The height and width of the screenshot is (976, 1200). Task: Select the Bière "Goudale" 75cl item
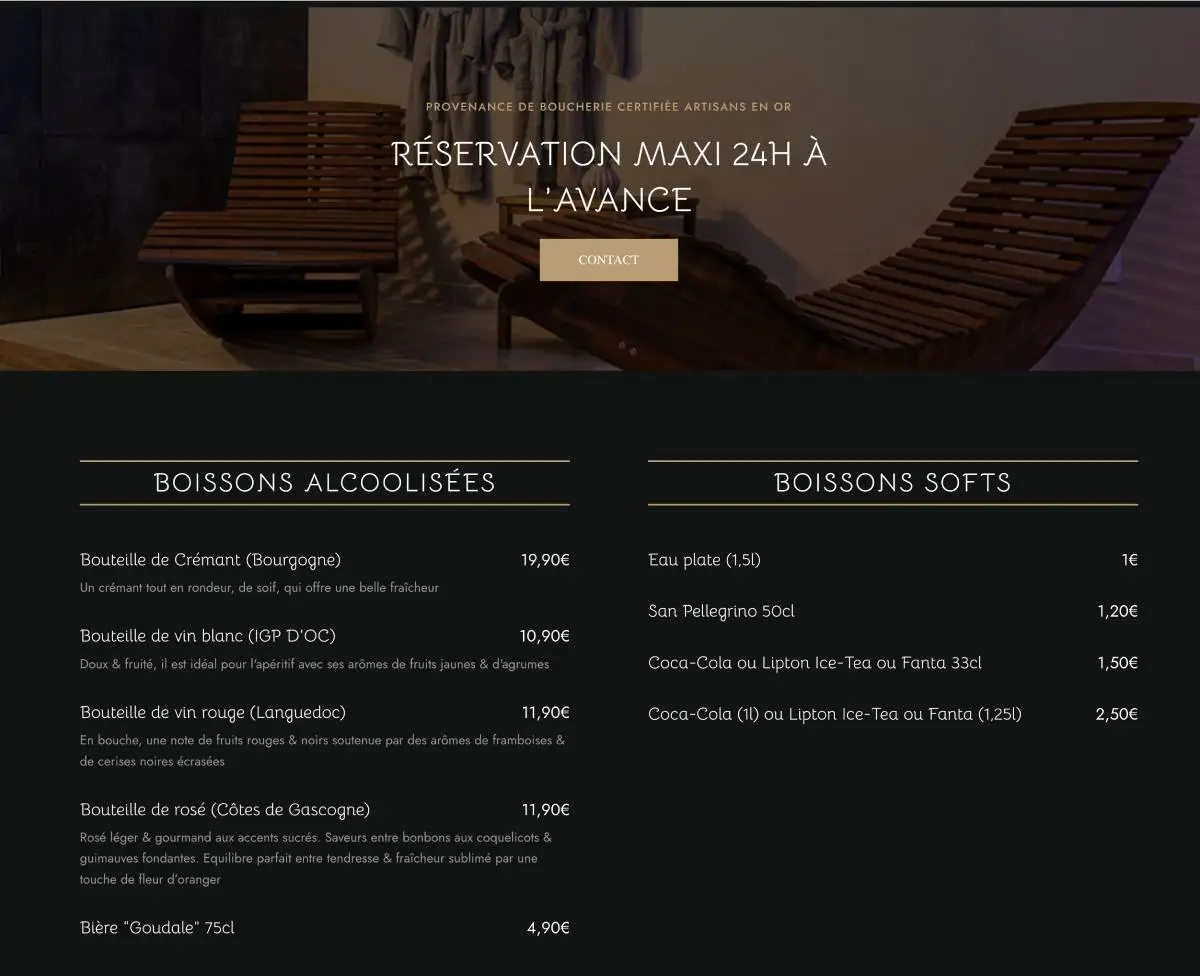pos(157,928)
